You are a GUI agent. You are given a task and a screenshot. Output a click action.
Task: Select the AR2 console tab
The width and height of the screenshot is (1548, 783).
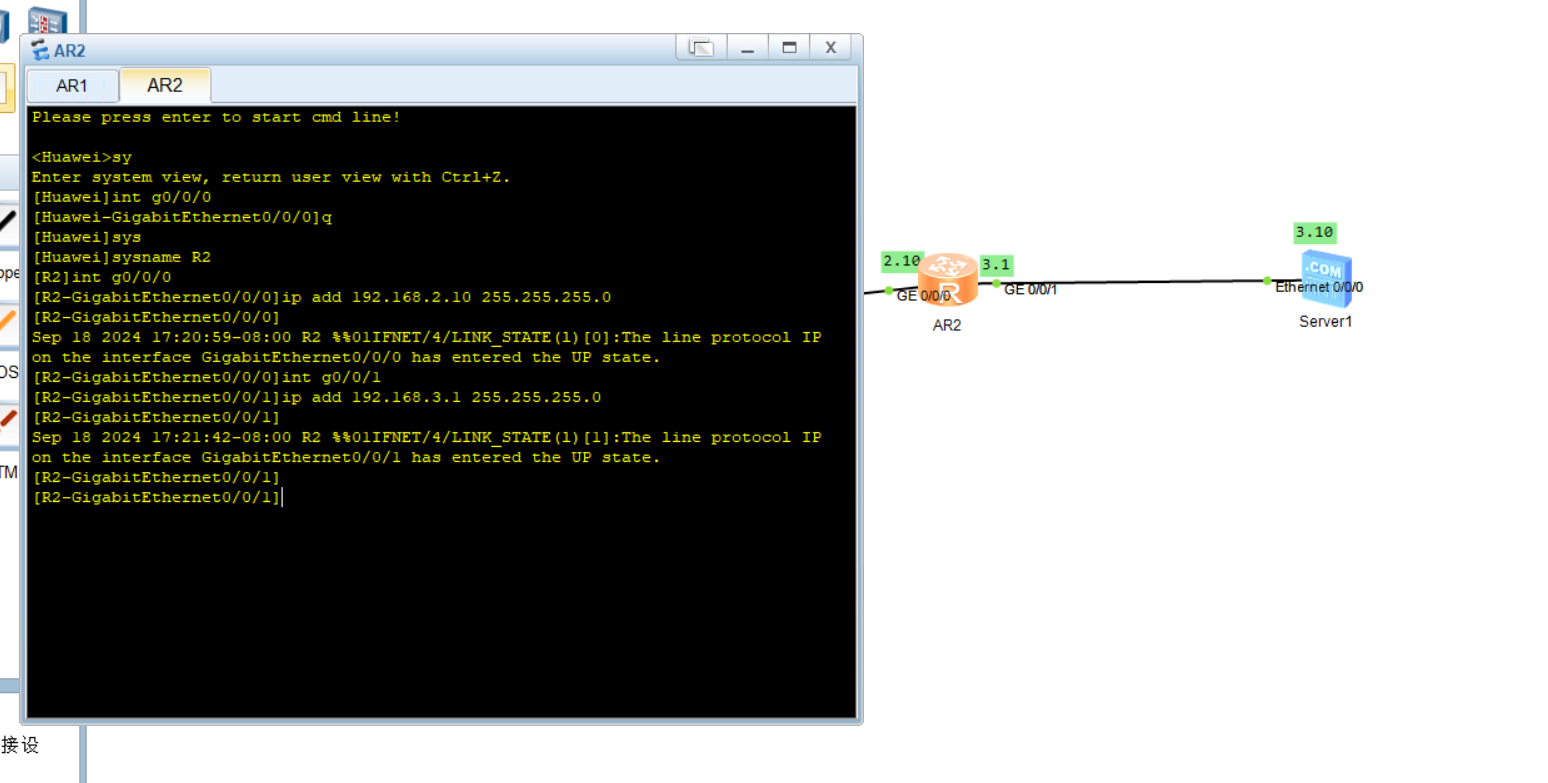coord(165,86)
